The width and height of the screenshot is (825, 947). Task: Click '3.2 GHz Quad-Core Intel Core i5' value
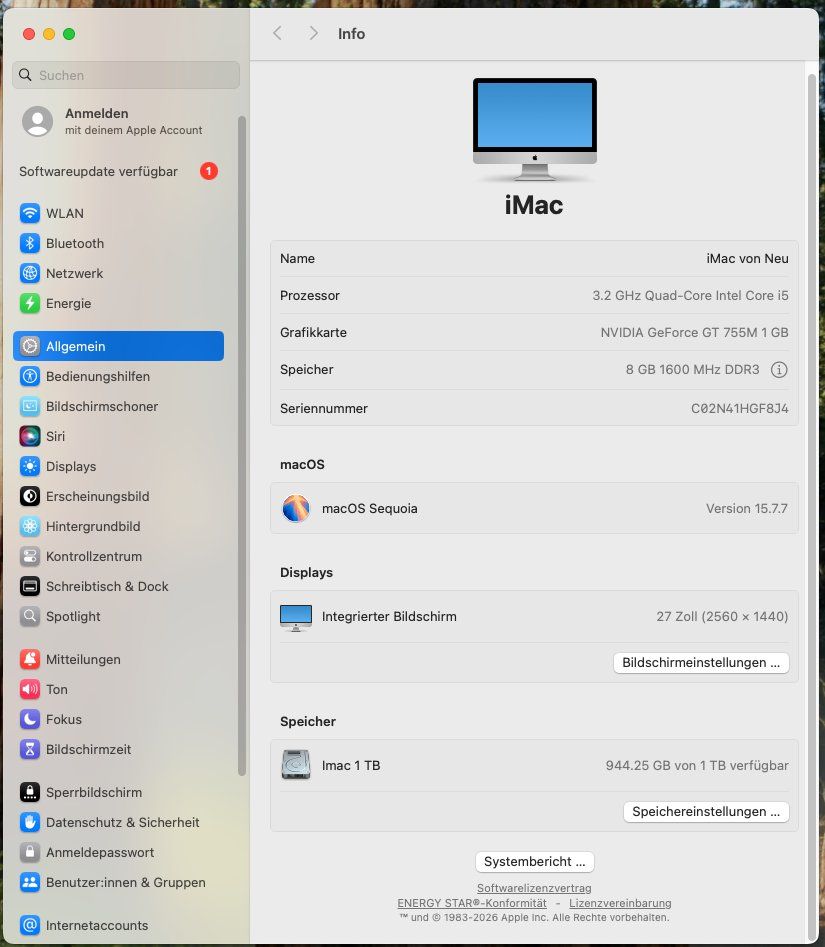pos(690,296)
